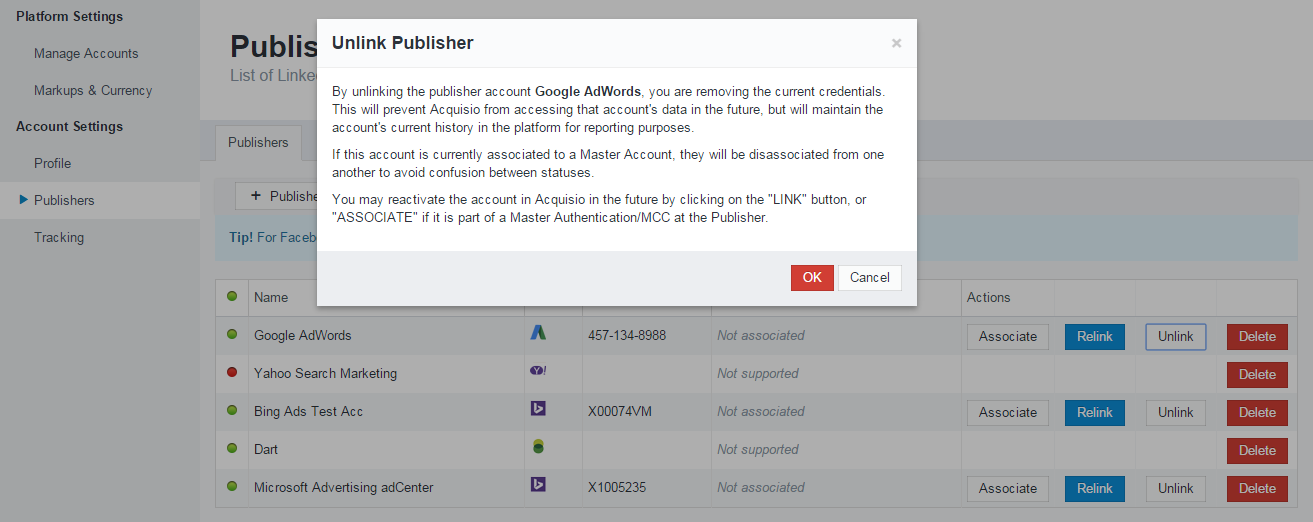Click the Google AdWords logo icon

538,334
